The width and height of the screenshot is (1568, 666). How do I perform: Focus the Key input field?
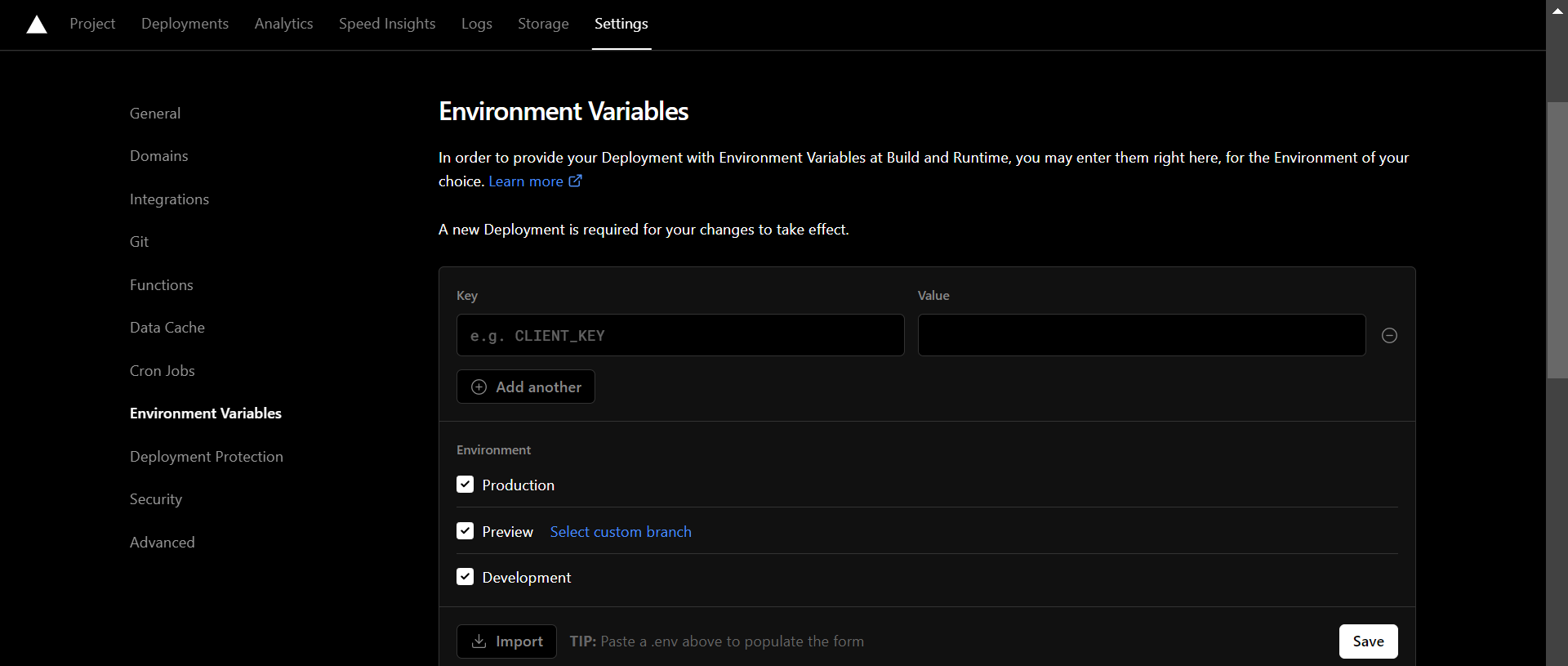(680, 336)
